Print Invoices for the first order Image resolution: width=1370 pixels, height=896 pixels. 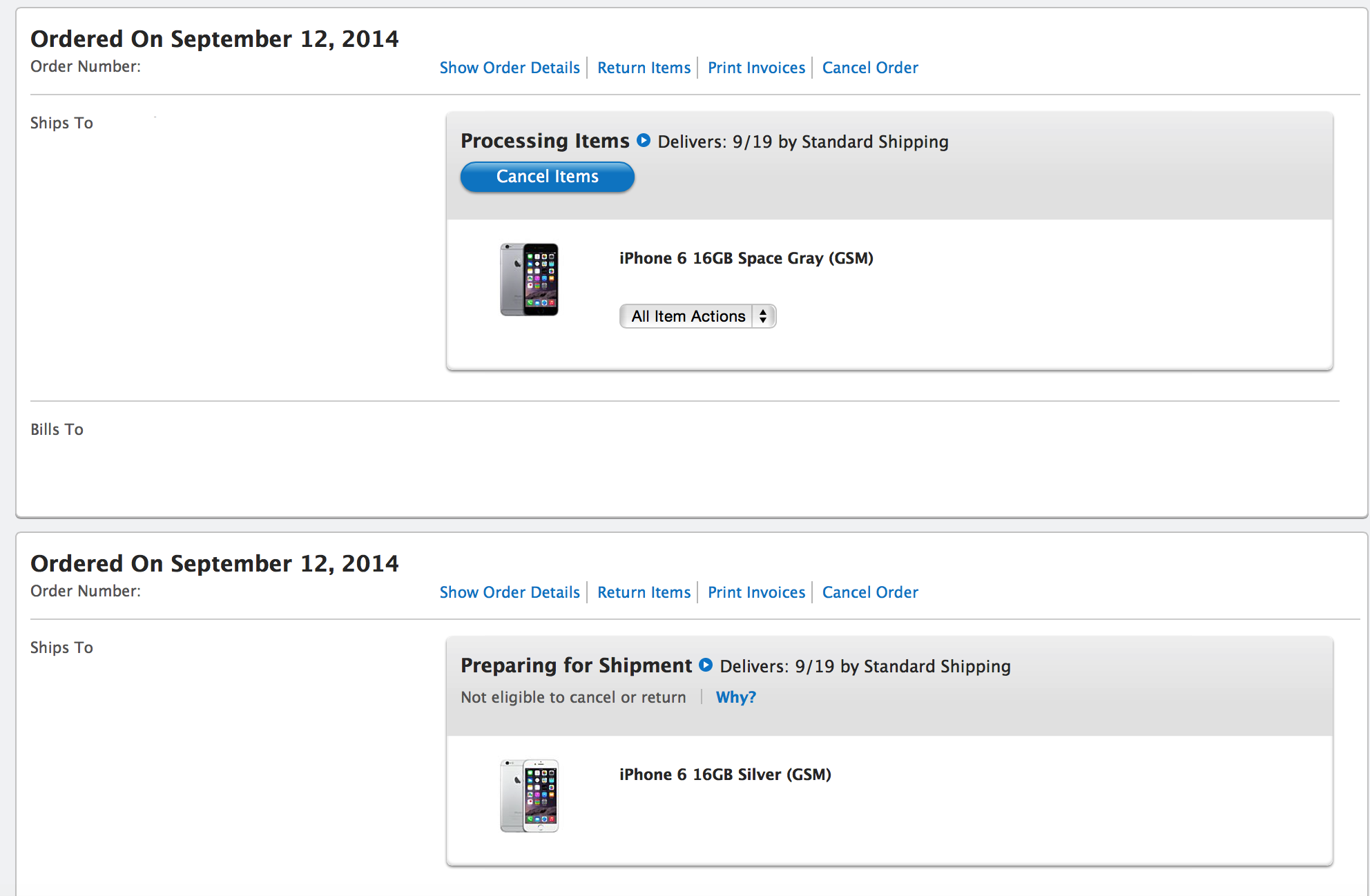(x=756, y=68)
